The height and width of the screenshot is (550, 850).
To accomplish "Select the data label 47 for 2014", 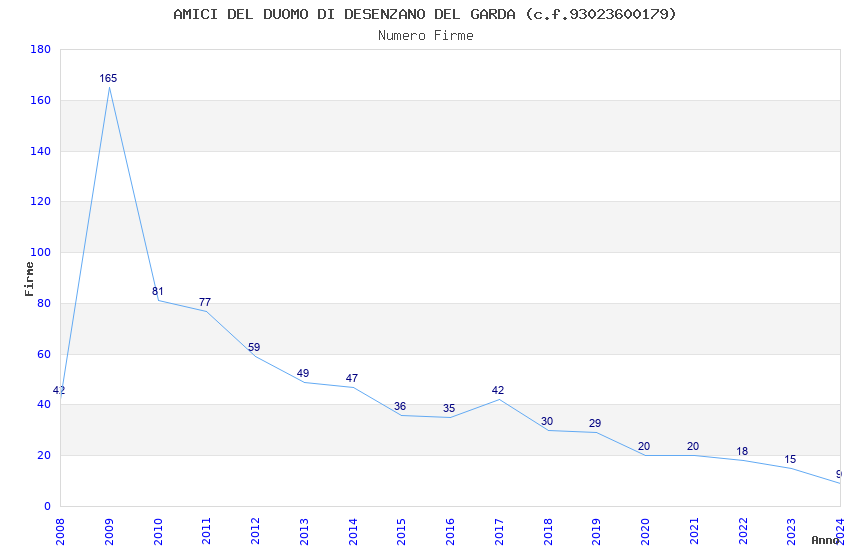I will coord(352,378).
